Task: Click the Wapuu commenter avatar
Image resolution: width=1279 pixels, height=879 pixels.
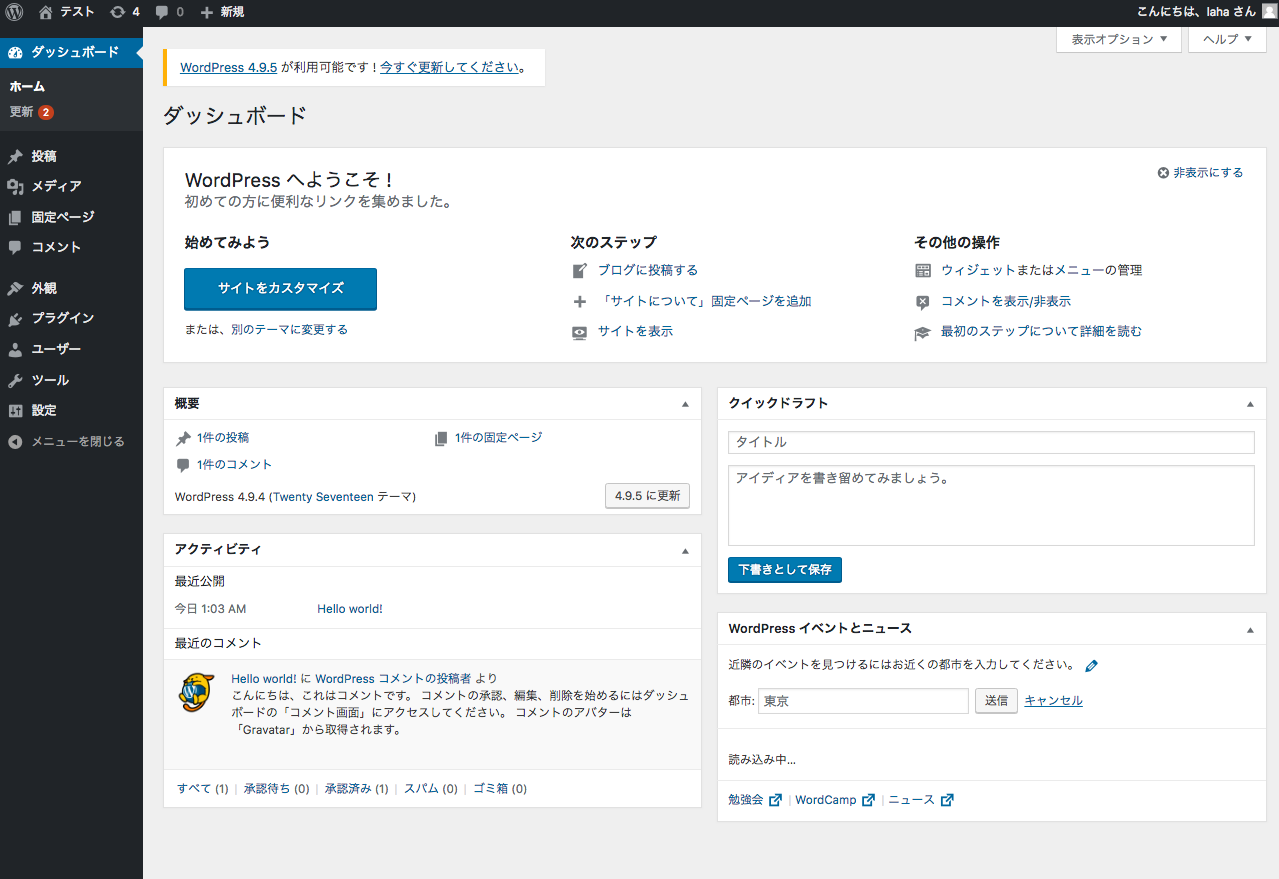Action: pos(196,692)
